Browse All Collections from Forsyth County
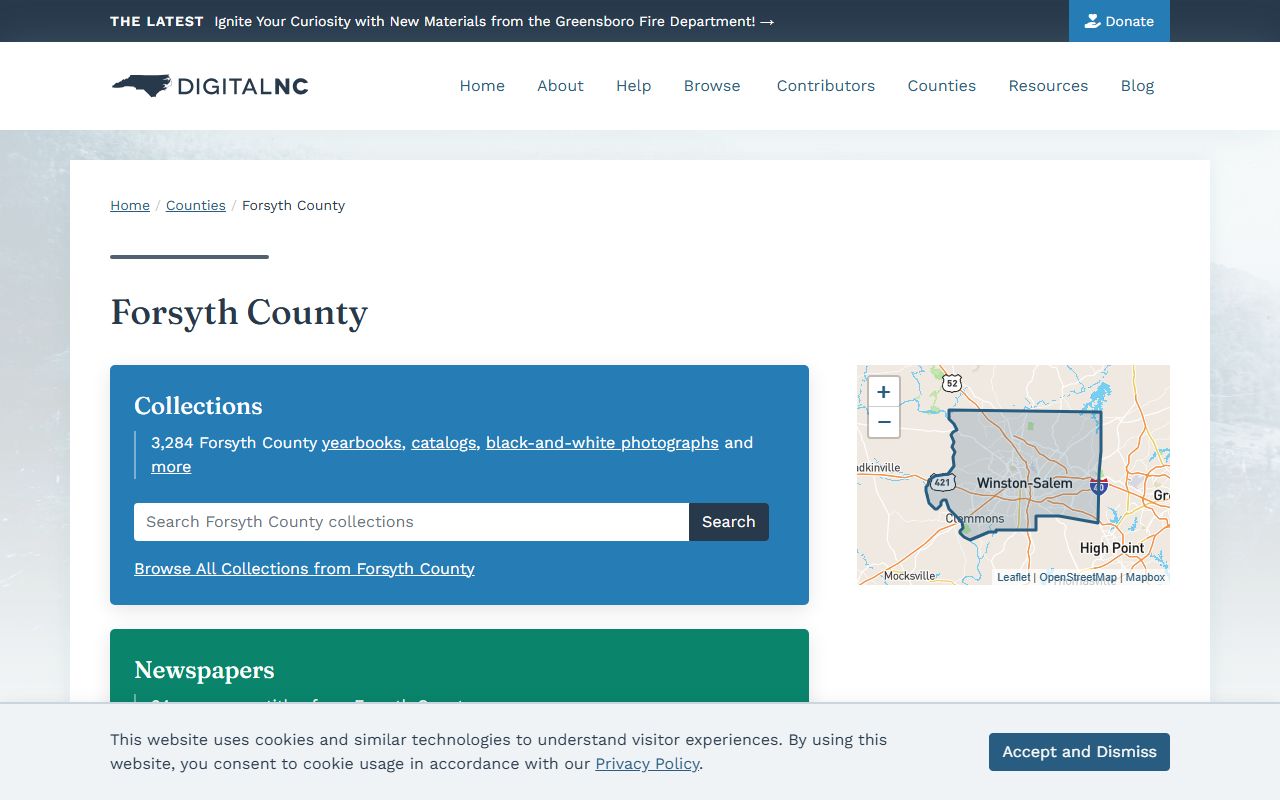This screenshot has width=1280, height=800. pyautogui.click(x=304, y=569)
